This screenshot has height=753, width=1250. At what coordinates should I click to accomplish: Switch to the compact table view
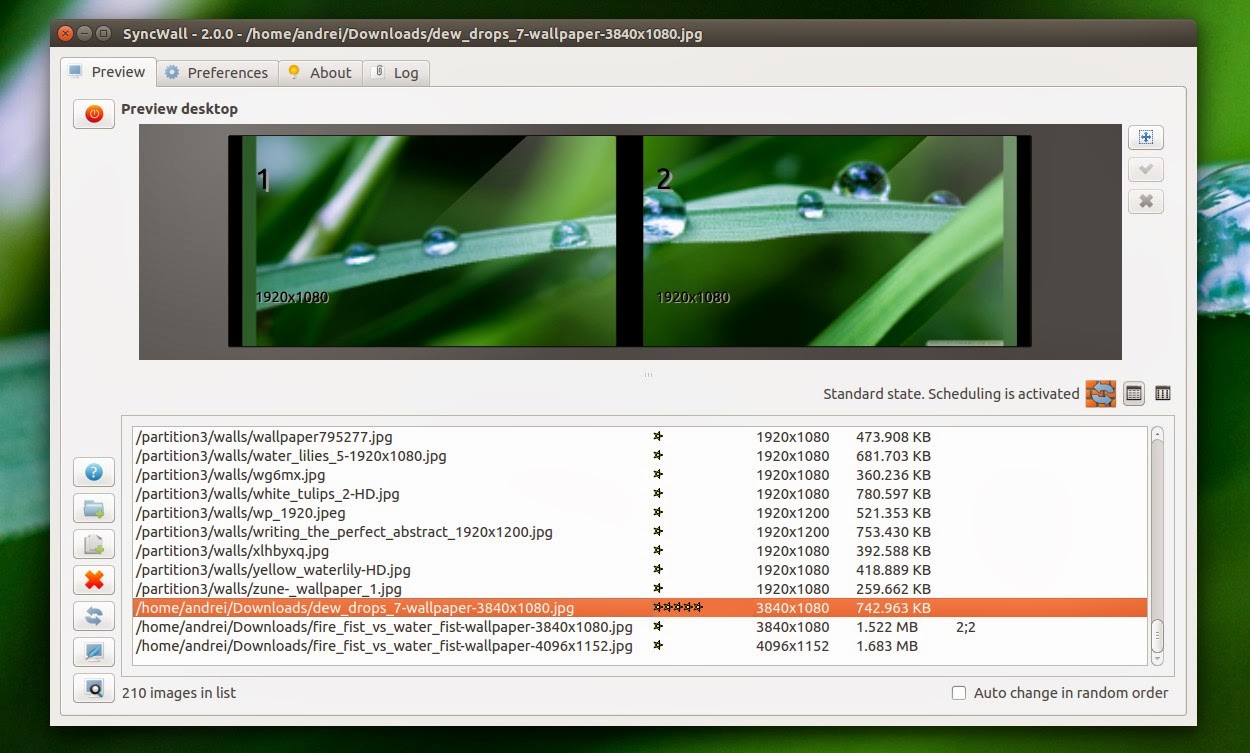1133,393
